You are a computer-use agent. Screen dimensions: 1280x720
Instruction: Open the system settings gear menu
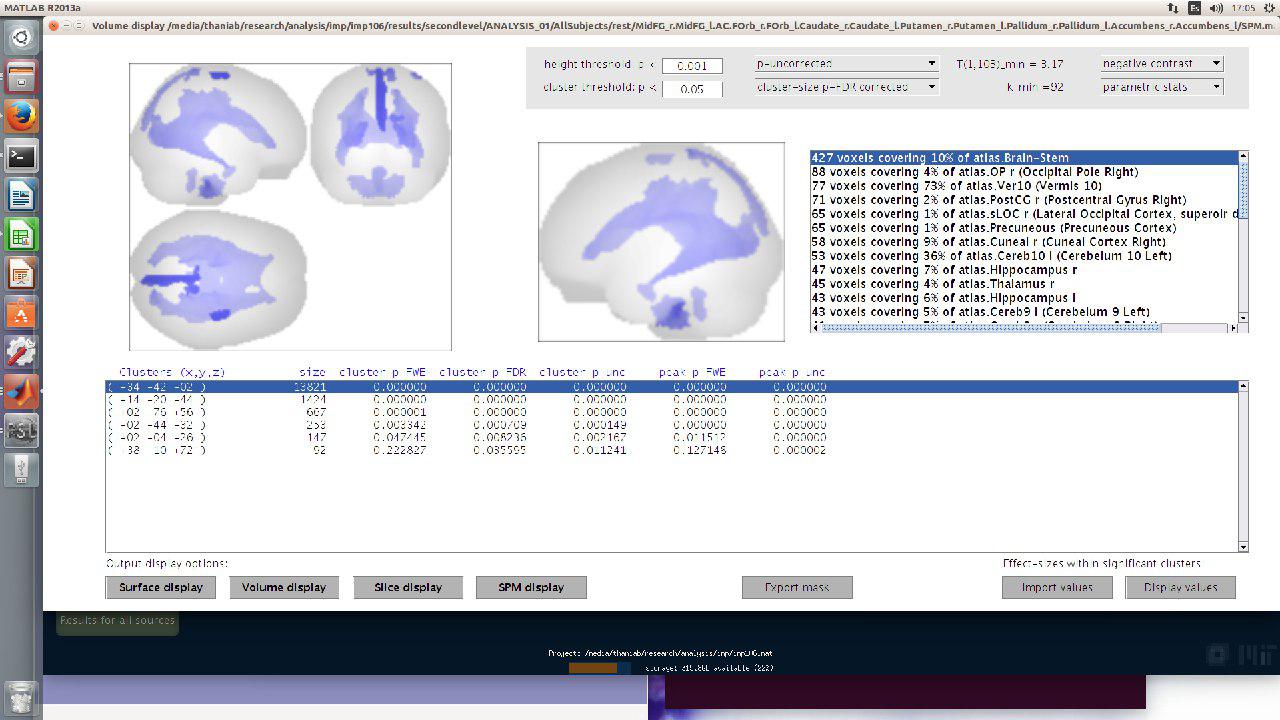1269,8
